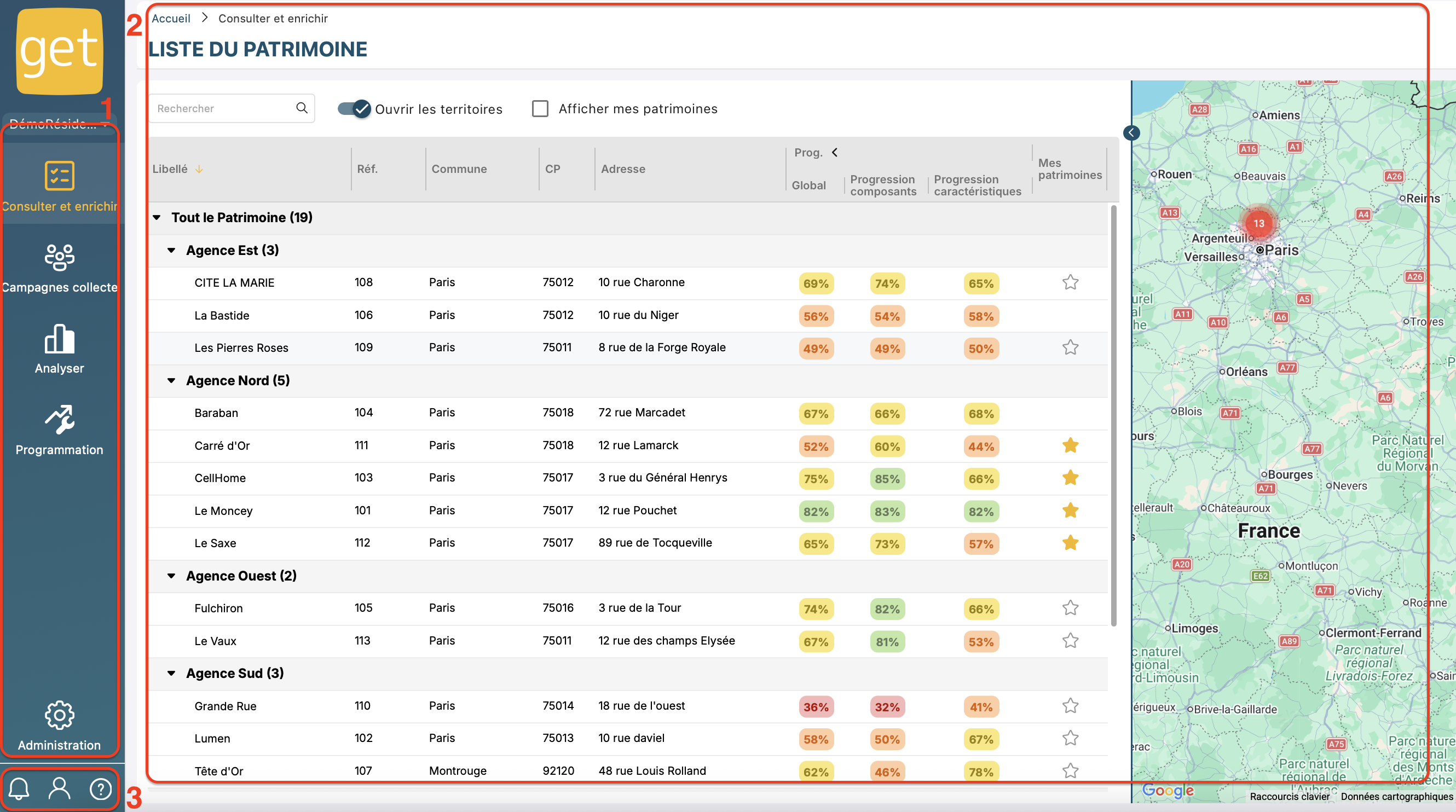Click the 36% Global badge for Grande Rue
Viewport: 1456px width, 812px height.
(x=816, y=707)
